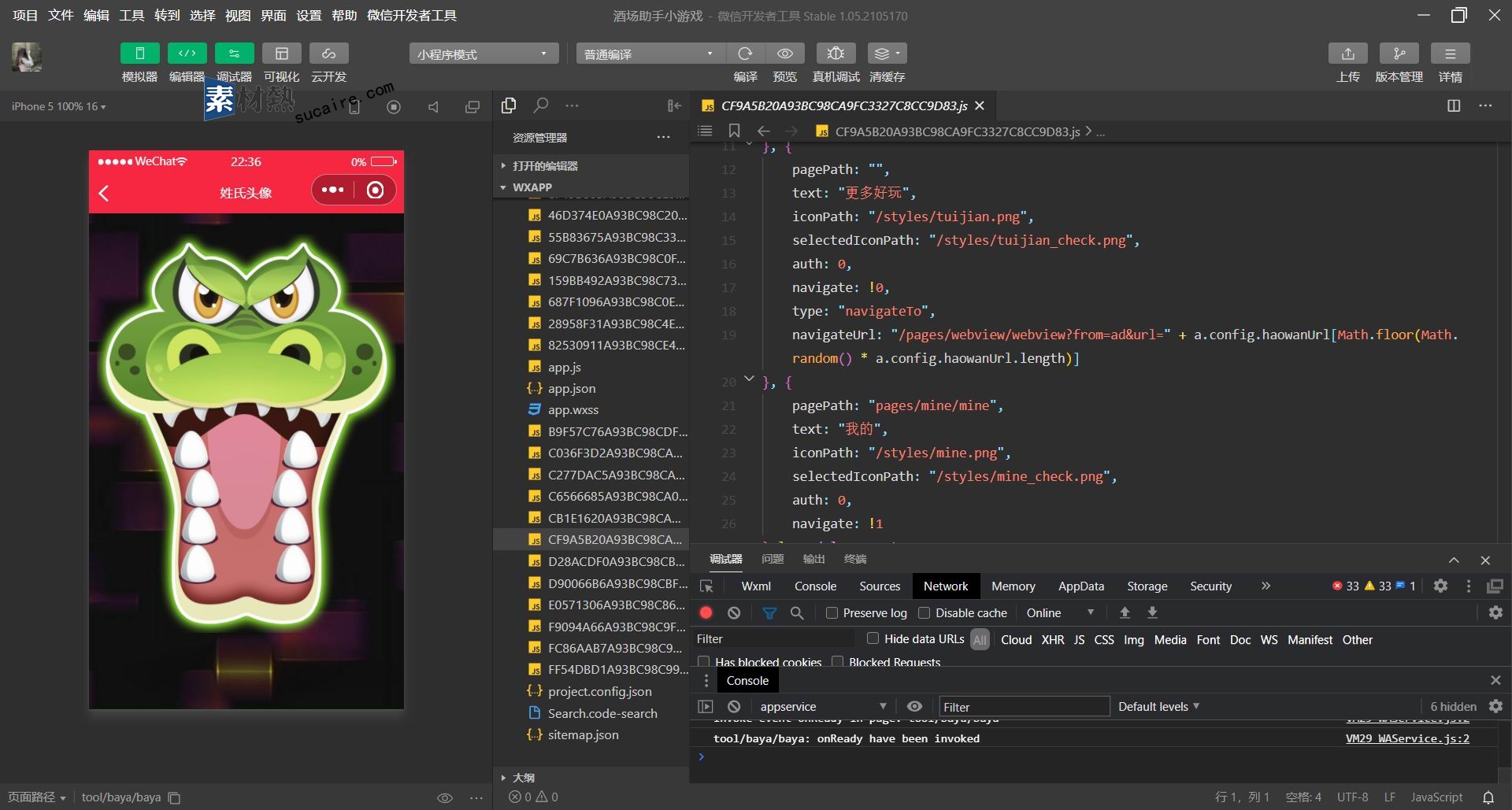Check Blocked Requests checkbox
This screenshot has width=1512, height=810.
(x=838, y=662)
